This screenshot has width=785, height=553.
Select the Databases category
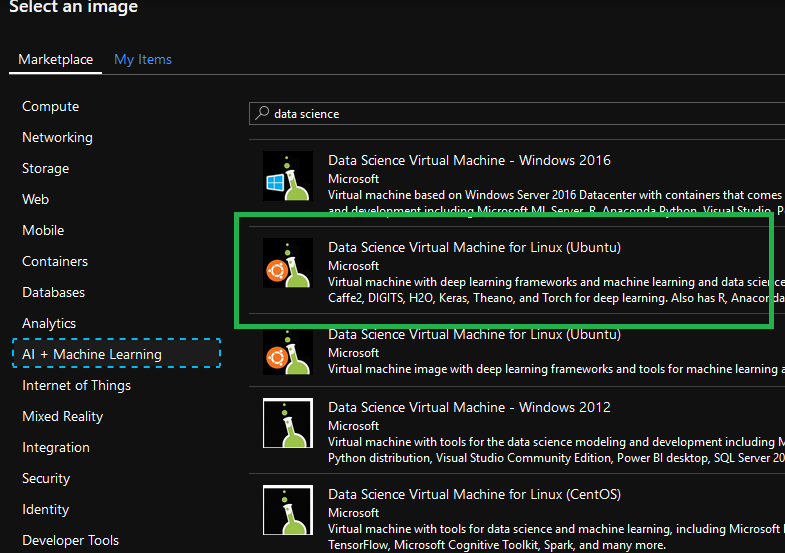[54, 292]
